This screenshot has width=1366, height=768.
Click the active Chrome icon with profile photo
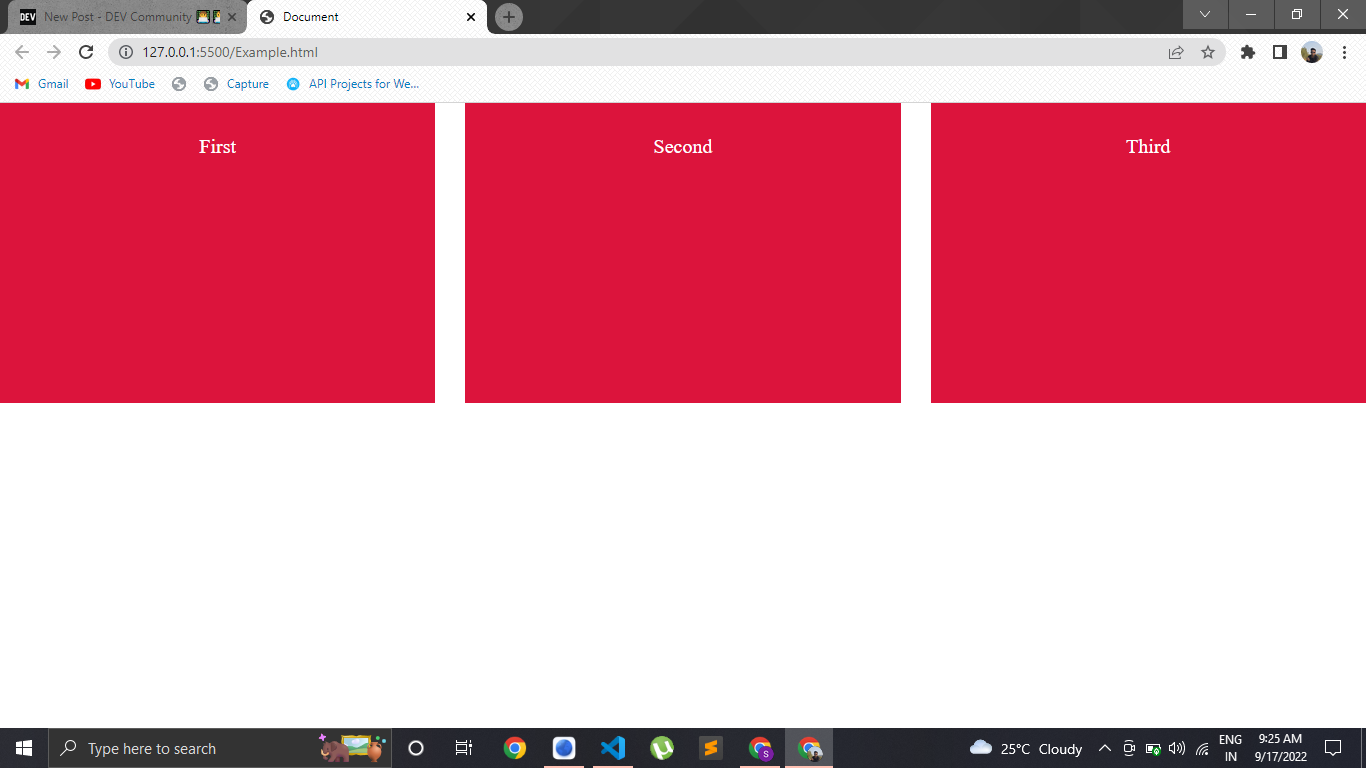(809, 748)
